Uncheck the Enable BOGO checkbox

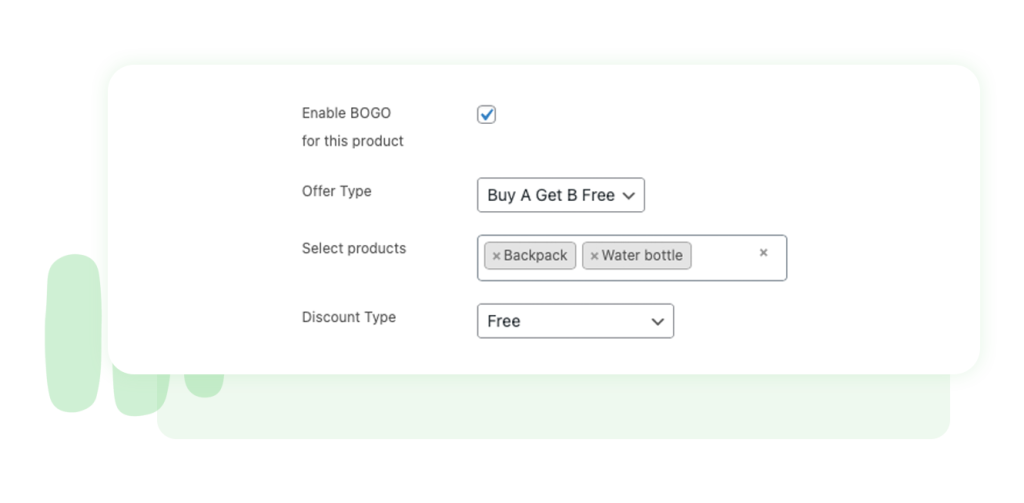point(486,115)
